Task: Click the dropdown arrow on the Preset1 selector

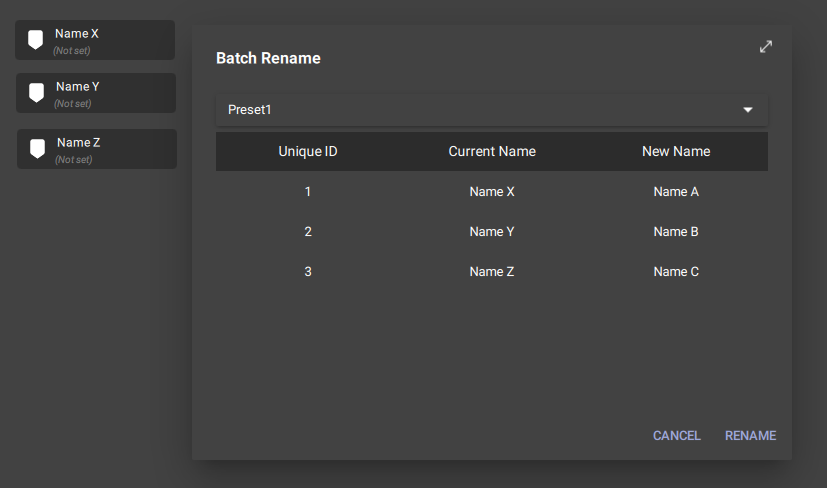Action: coord(748,110)
